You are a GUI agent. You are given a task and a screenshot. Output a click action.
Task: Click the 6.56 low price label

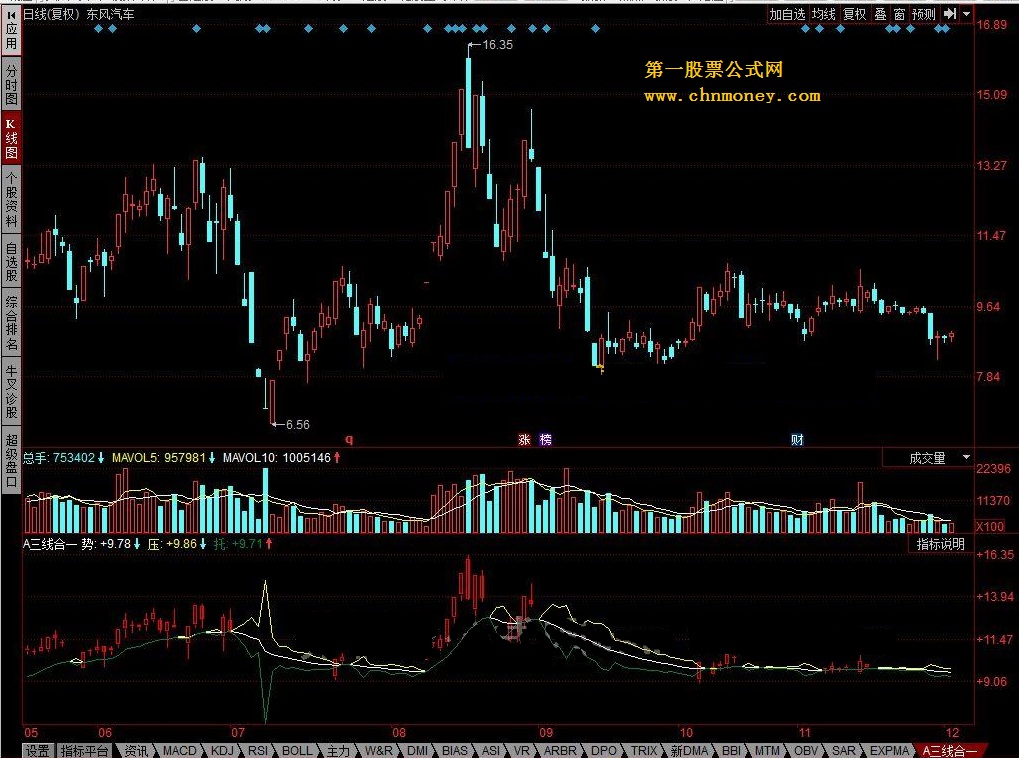coord(298,425)
